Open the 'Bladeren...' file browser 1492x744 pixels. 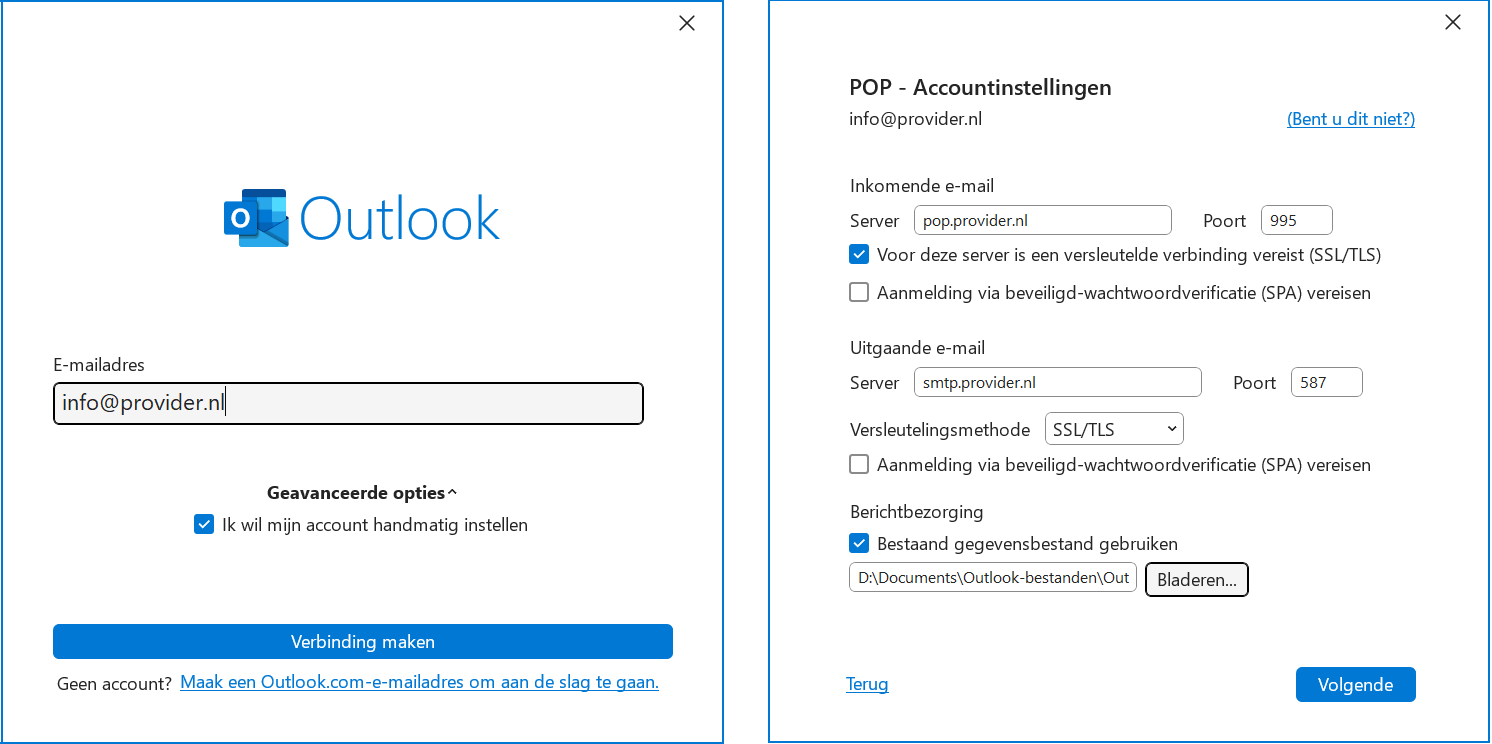(1196, 579)
